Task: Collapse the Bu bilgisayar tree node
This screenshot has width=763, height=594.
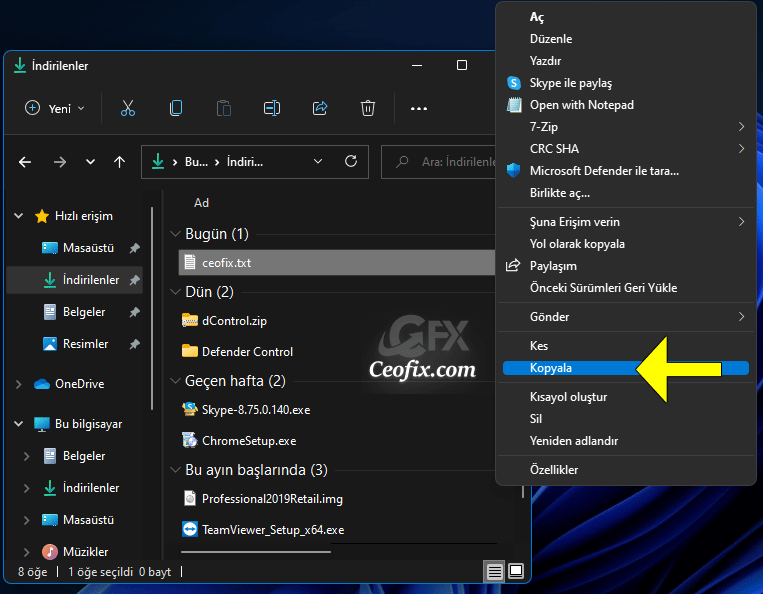Action: pos(18,424)
